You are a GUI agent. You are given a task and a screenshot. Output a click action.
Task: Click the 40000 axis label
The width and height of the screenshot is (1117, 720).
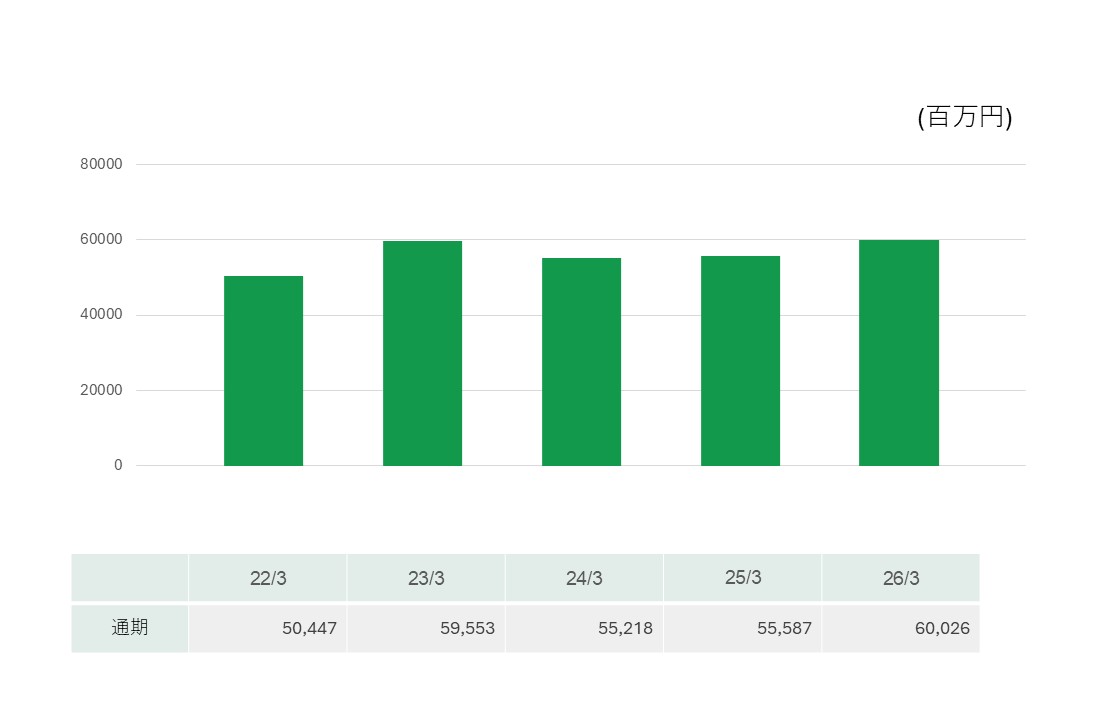101,314
